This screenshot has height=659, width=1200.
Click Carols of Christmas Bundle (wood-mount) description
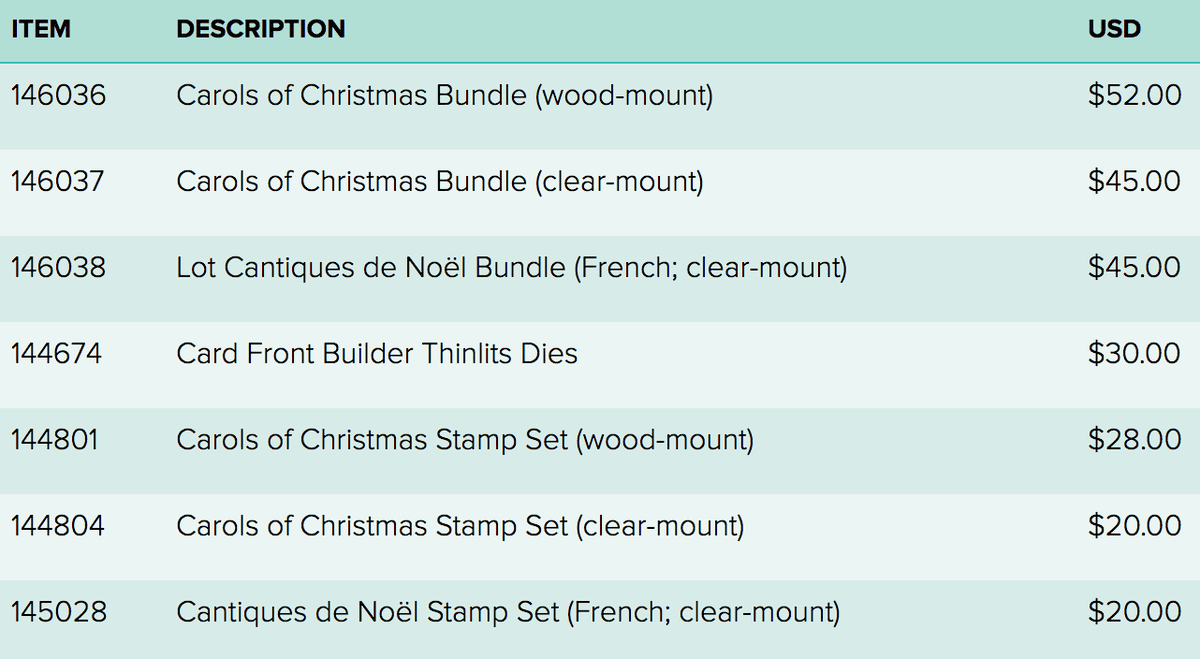click(x=444, y=96)
